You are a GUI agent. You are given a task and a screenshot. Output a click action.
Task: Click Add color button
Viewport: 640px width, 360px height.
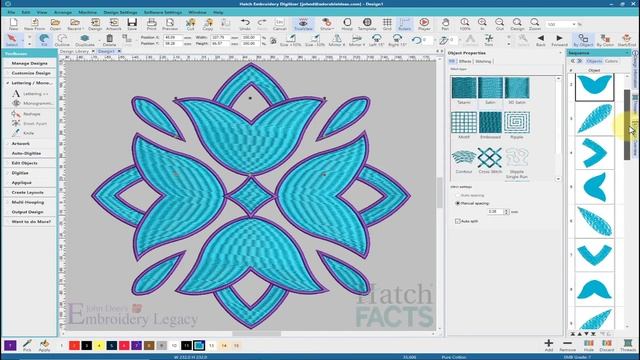click(x=549, y=345)
